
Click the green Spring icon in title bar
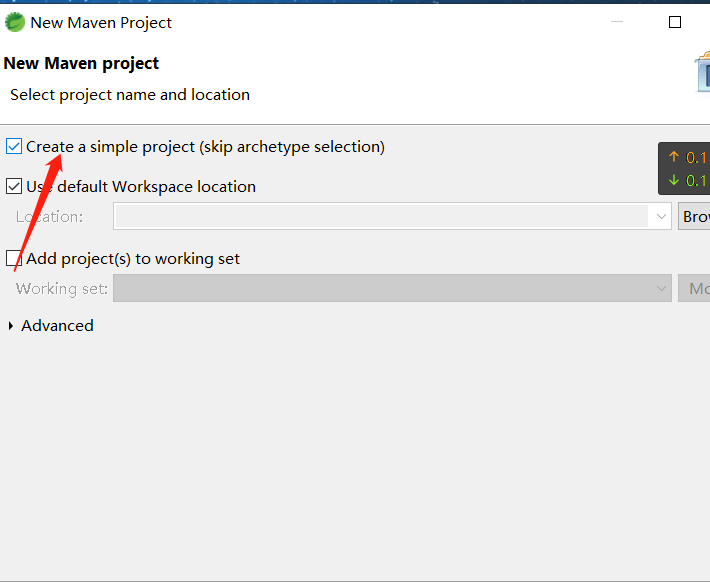pos(14,22)
